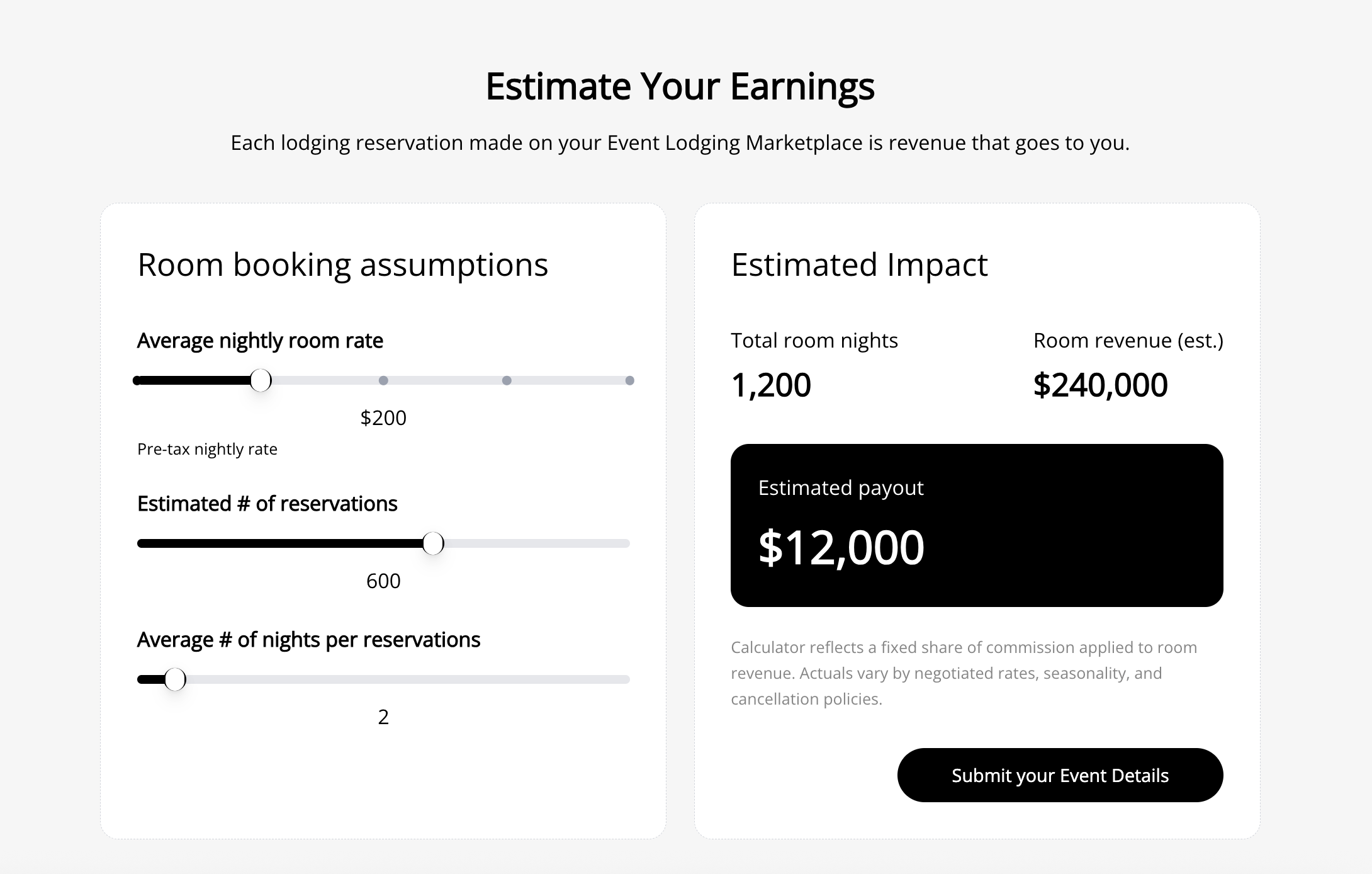Click the Estimated payout label
Viewport: 1372px width, 874px height.
point(841,487)
